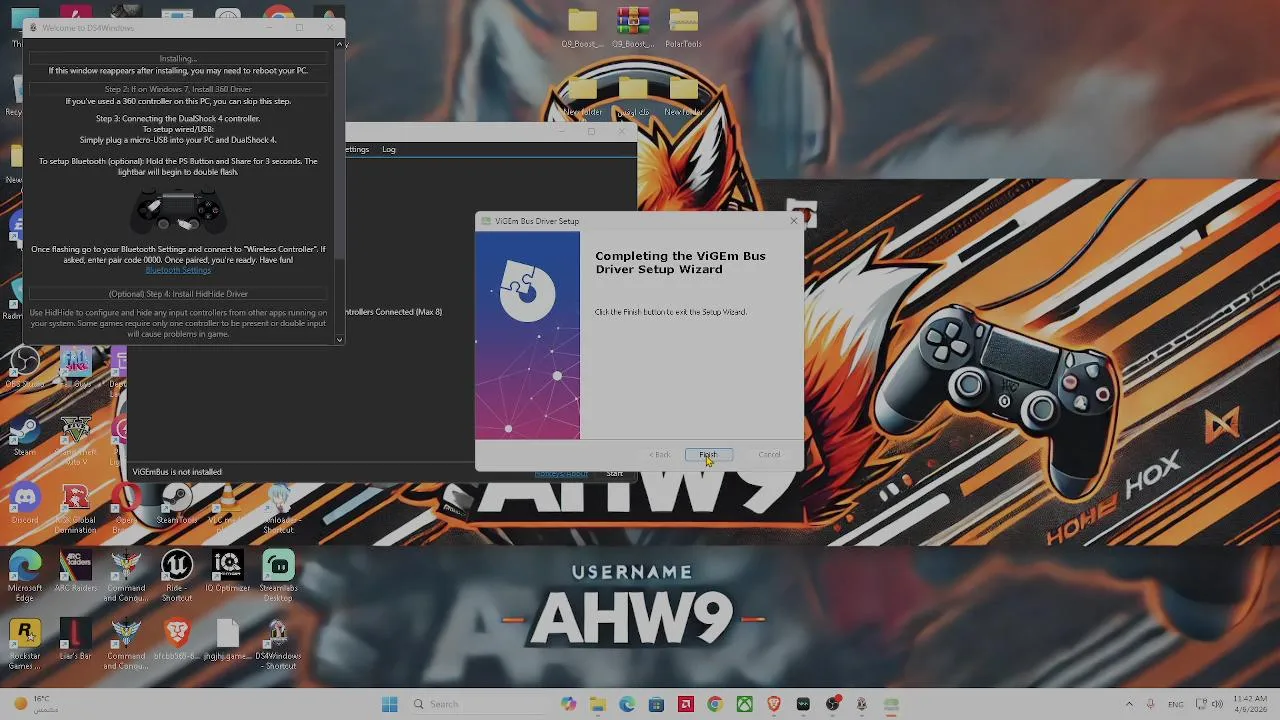Open the ARC Raiders desktop shortcut
The image size is (1280, 720).
point(76,571)
